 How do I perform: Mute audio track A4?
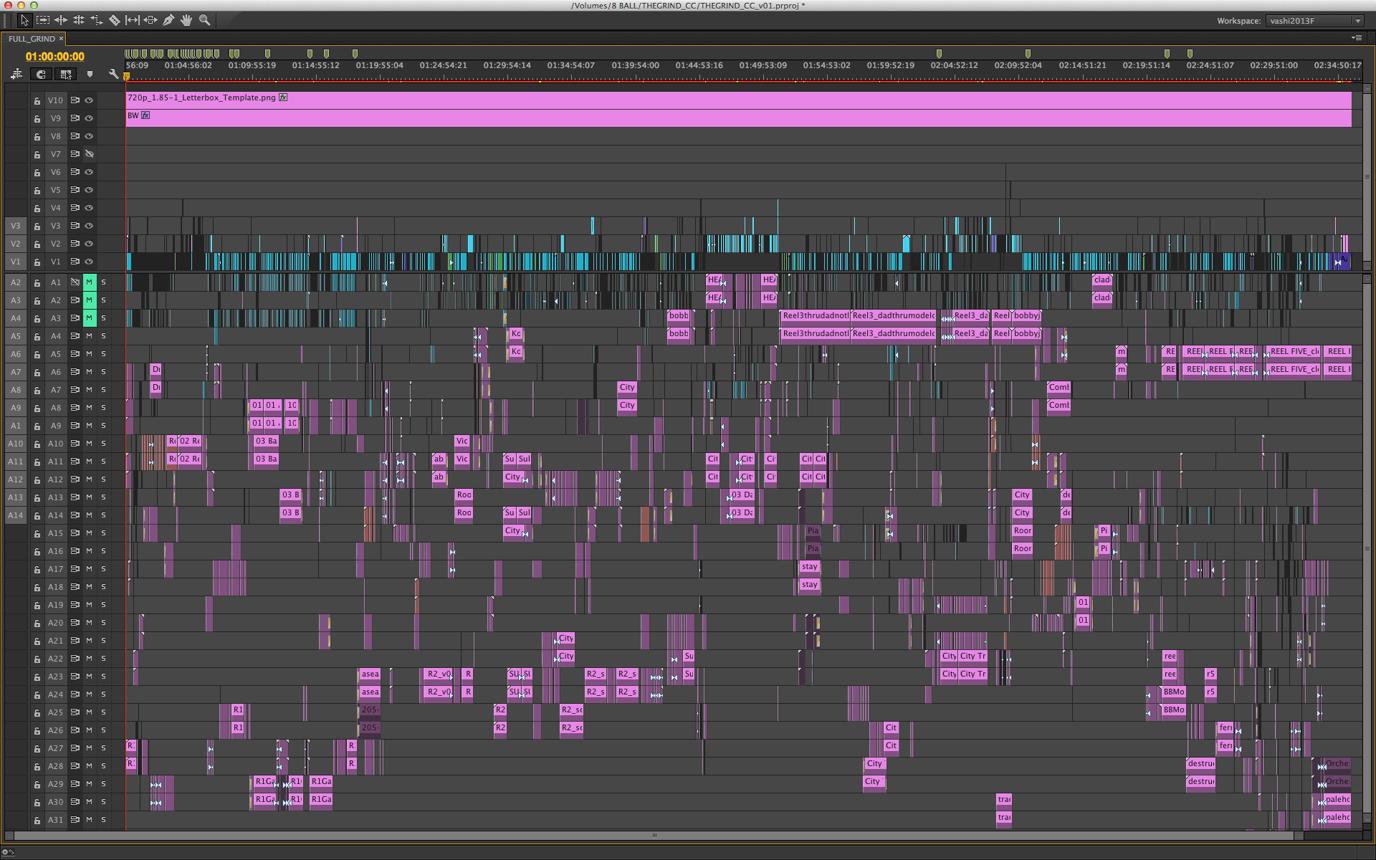point(89,336)
